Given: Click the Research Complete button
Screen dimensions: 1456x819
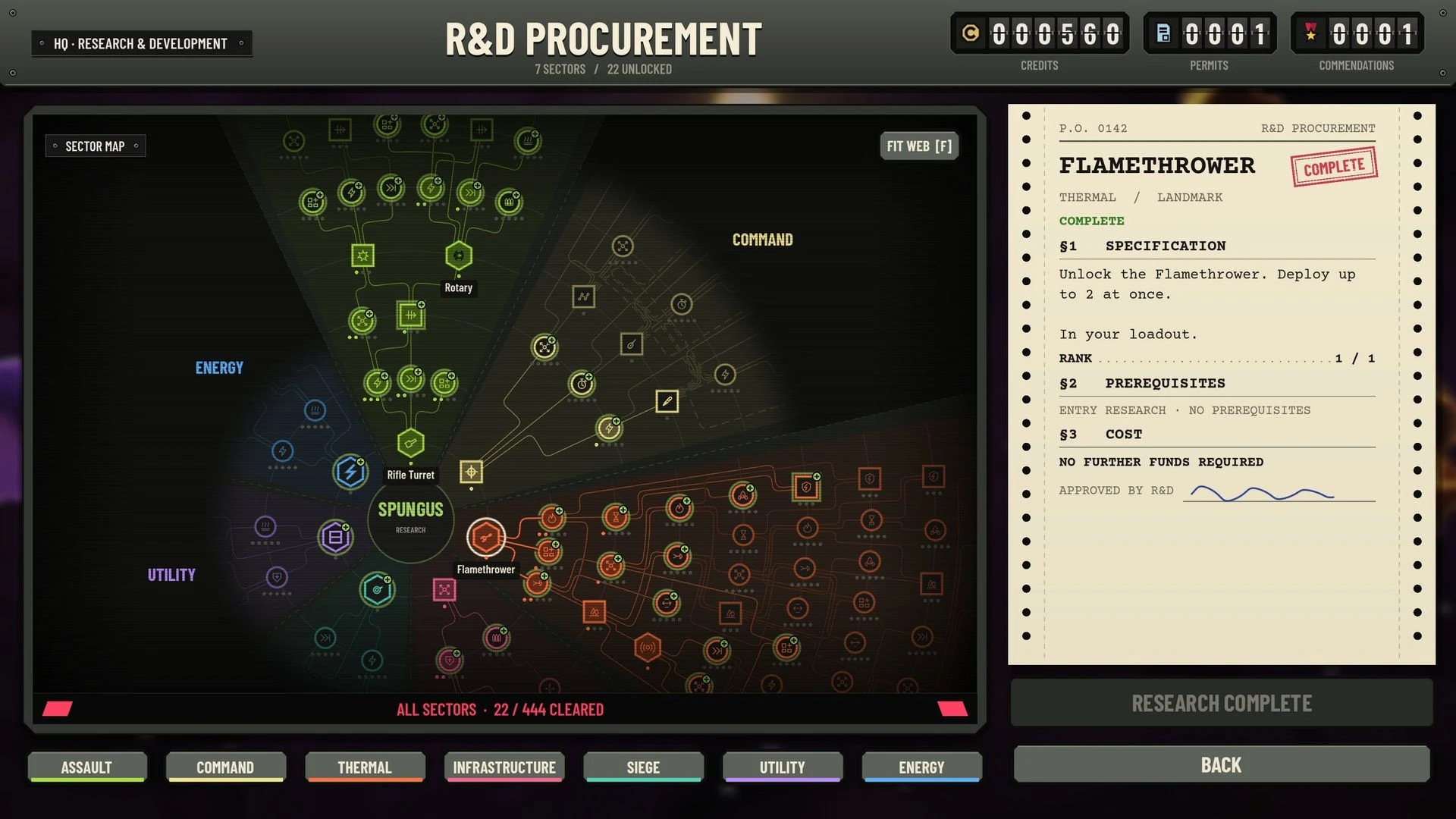Looking at the screenshot, I should tap(1221, 703).
